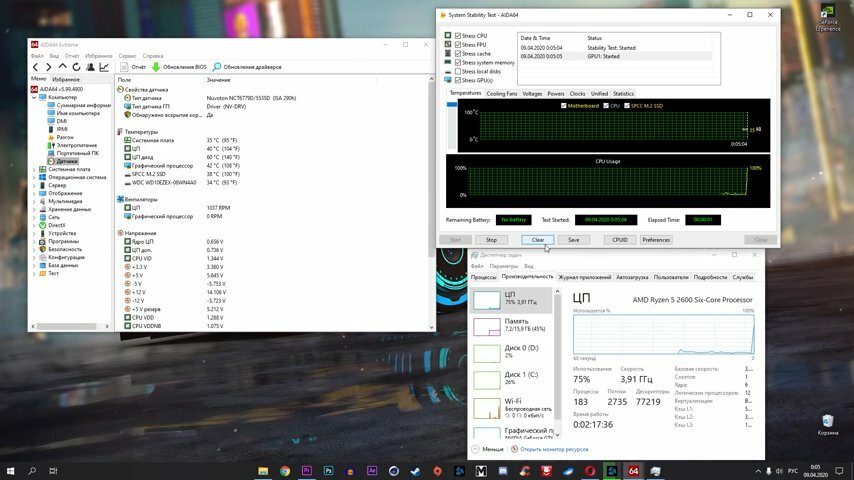Image resolution: width=854 pixels, height=480 pixels.
Task: Toggle Stress system memory checkbox
Action: tap(458, 63)
